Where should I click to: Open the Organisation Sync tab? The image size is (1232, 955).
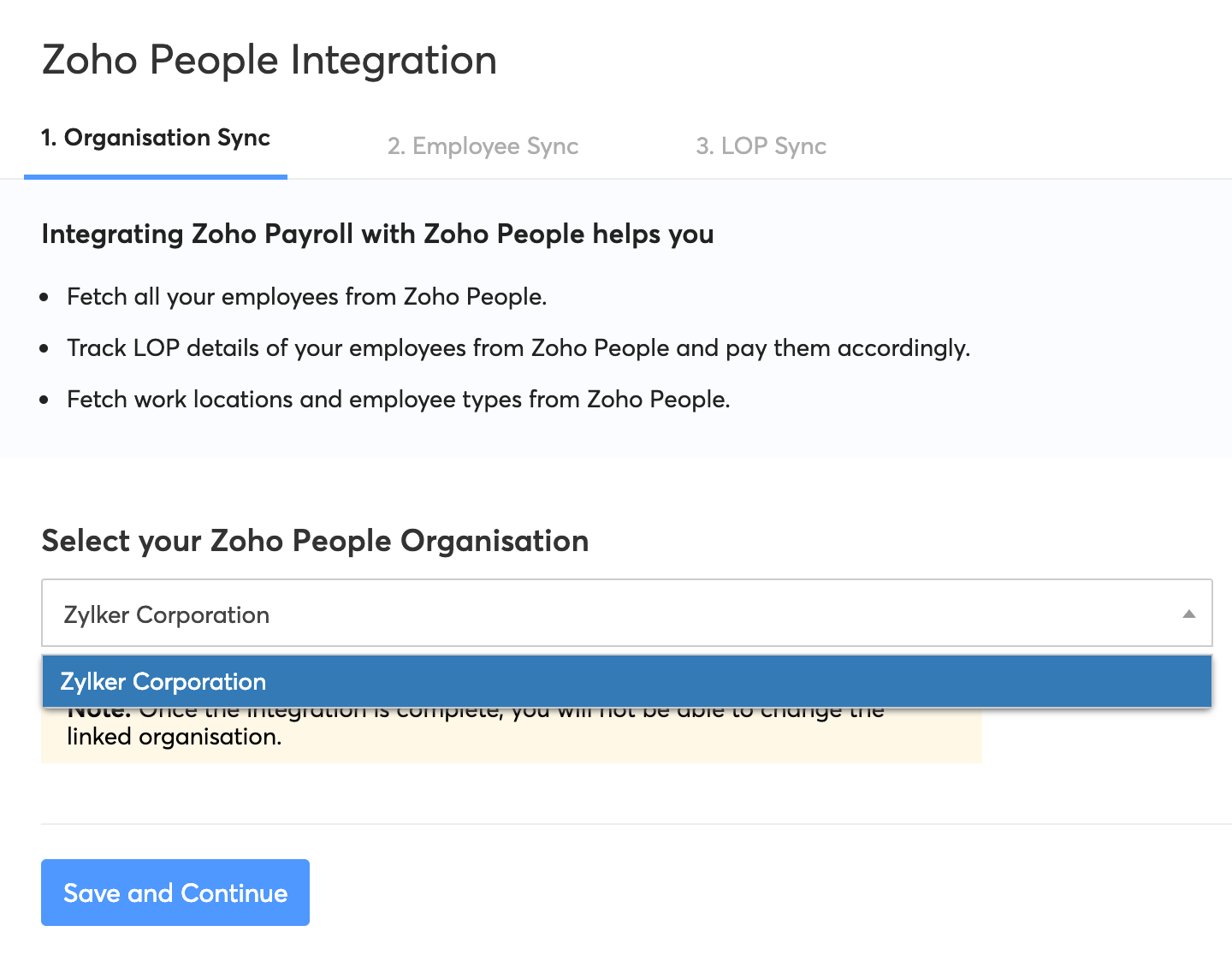pyautogui.click(x=155, y=138)
